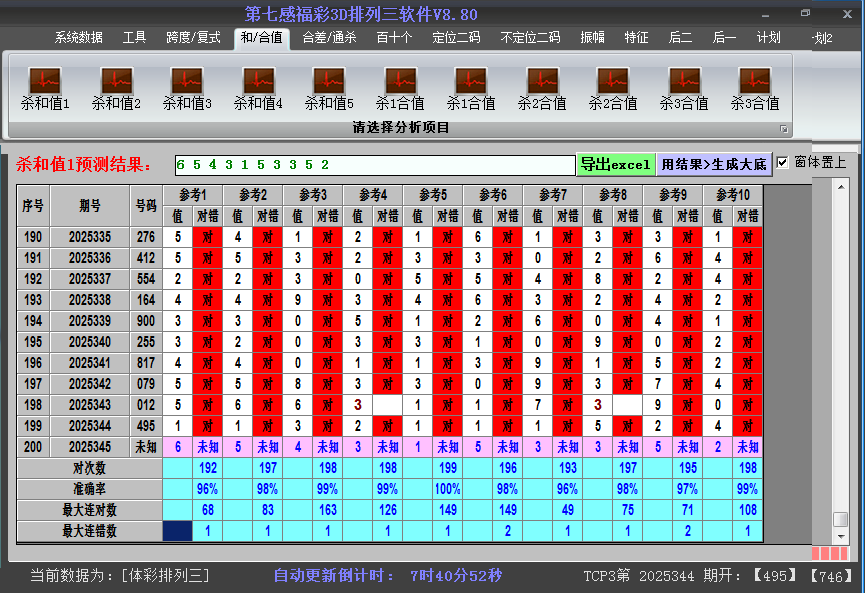865x593 pixels.
Task: Click the 参考5 column header
Action: 432,194
